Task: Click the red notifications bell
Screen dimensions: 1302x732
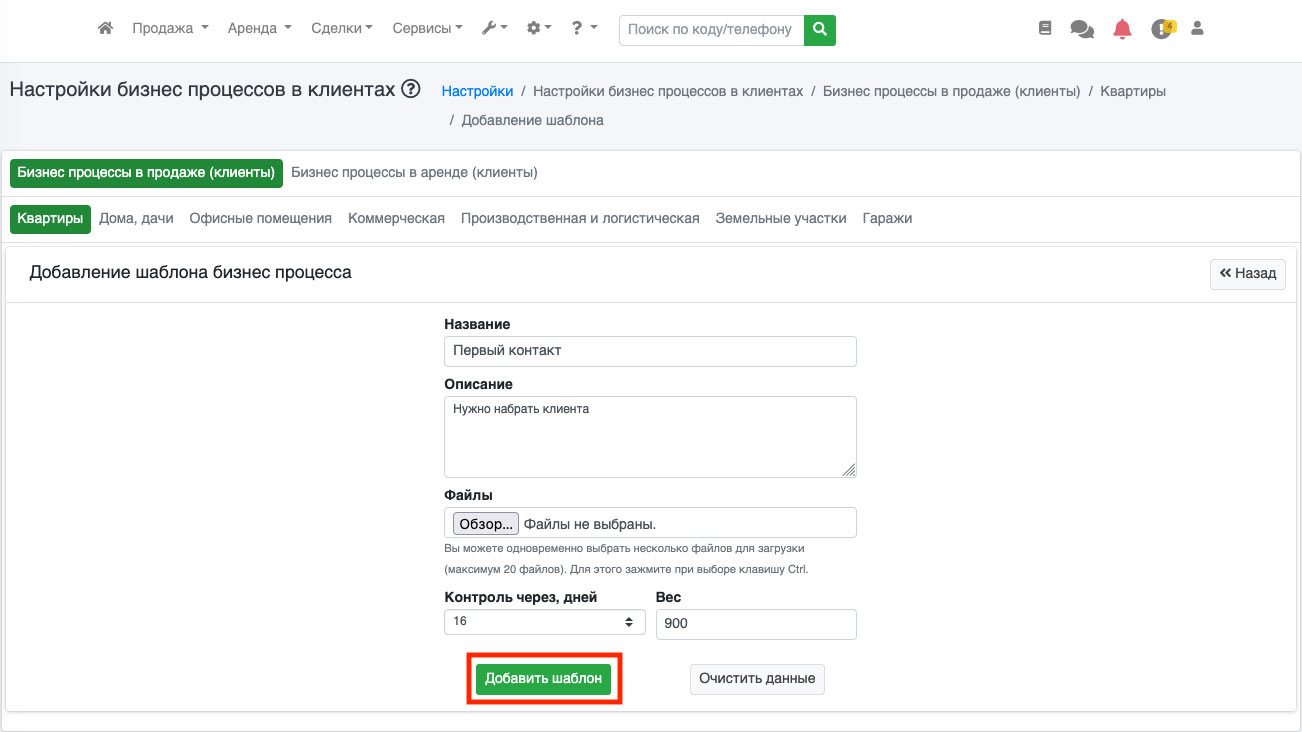Action: (1123, 29)
